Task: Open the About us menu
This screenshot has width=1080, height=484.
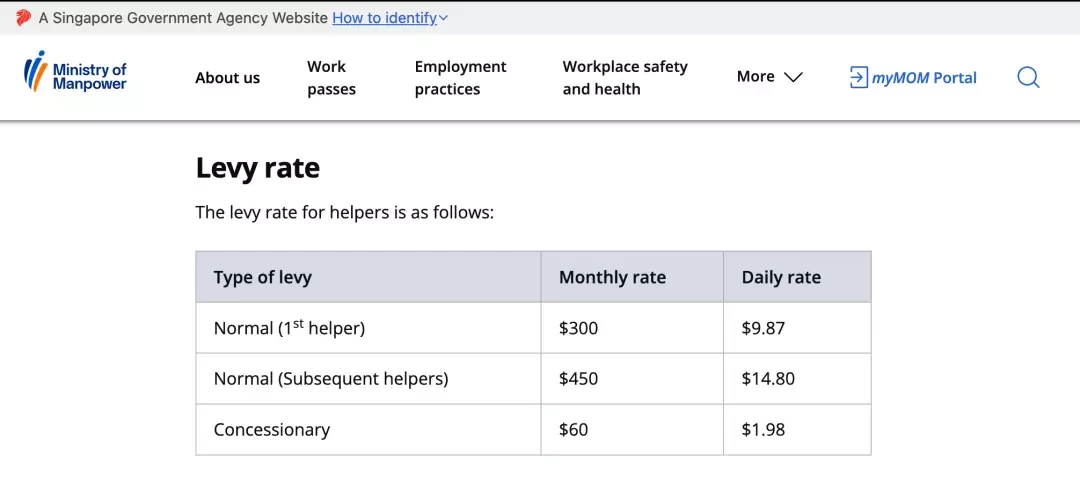Action: (x=227, y=78)
